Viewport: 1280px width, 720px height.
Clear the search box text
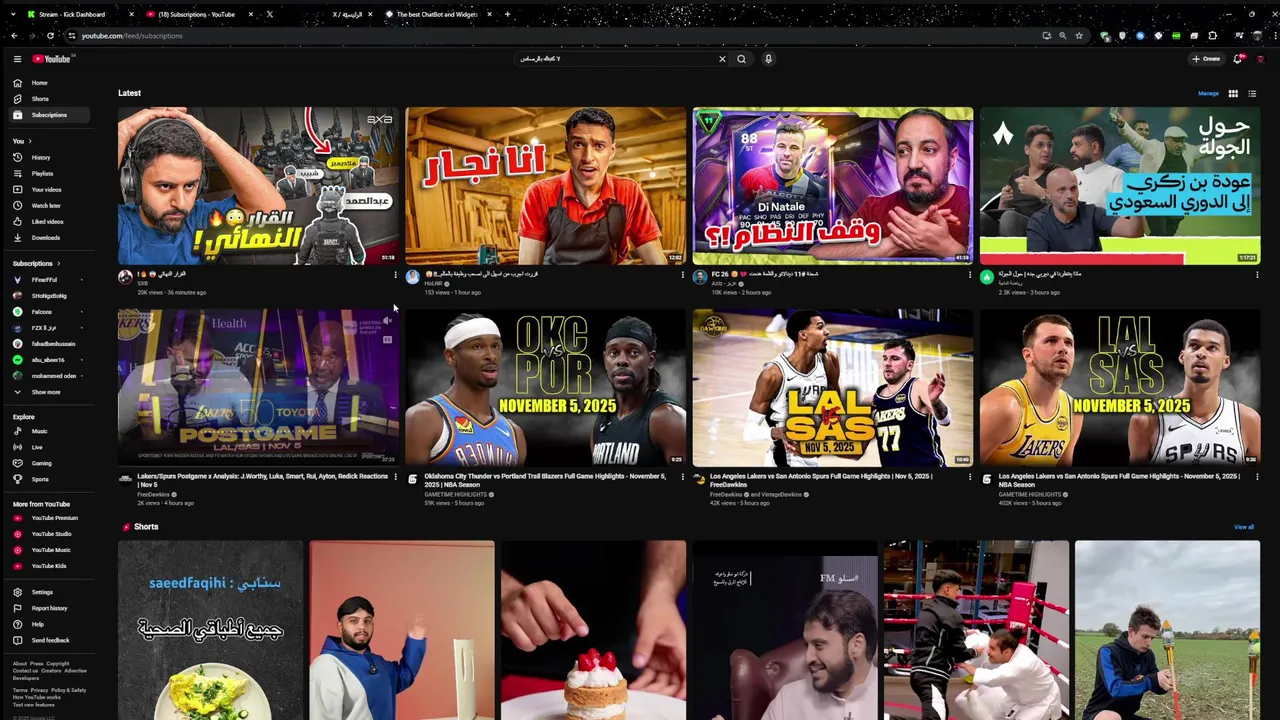(722, 59)
